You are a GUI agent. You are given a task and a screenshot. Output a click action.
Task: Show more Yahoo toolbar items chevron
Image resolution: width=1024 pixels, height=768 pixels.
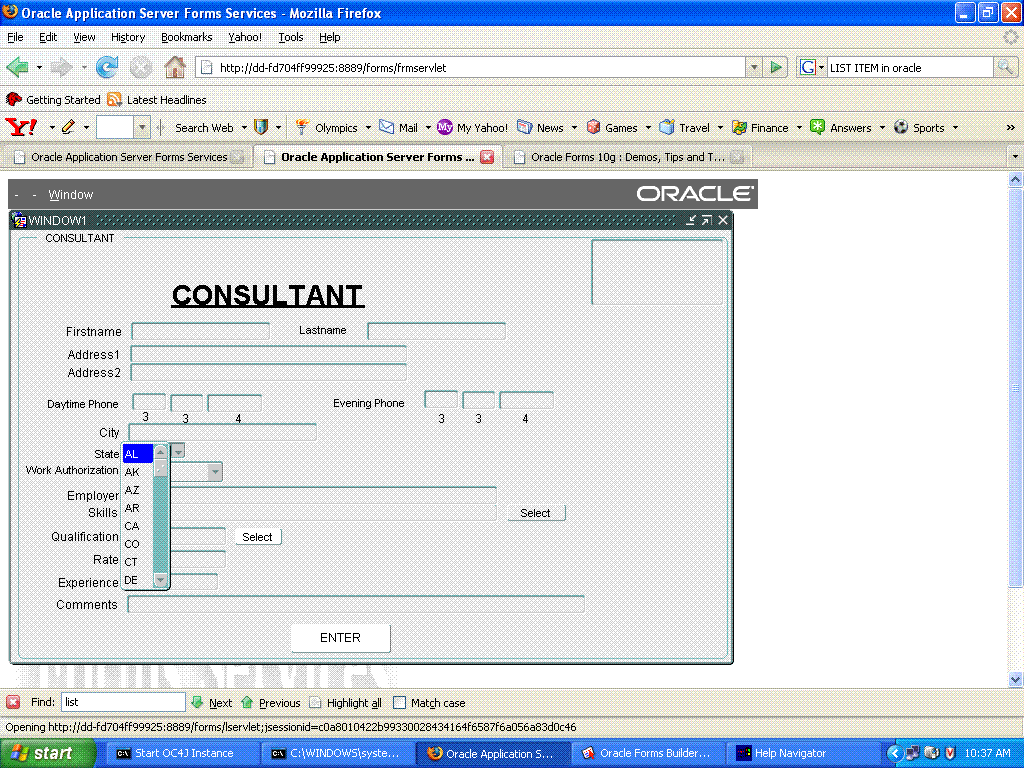1010,127
